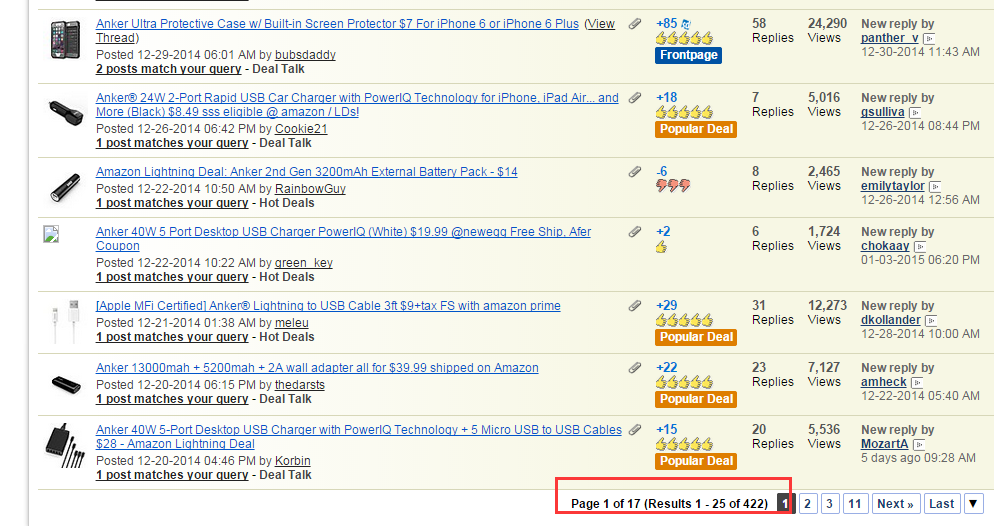Click thumbs-up rating icons on the +85 thread
This screenshot has width=1002, height=526.
(x=685, y=38)
